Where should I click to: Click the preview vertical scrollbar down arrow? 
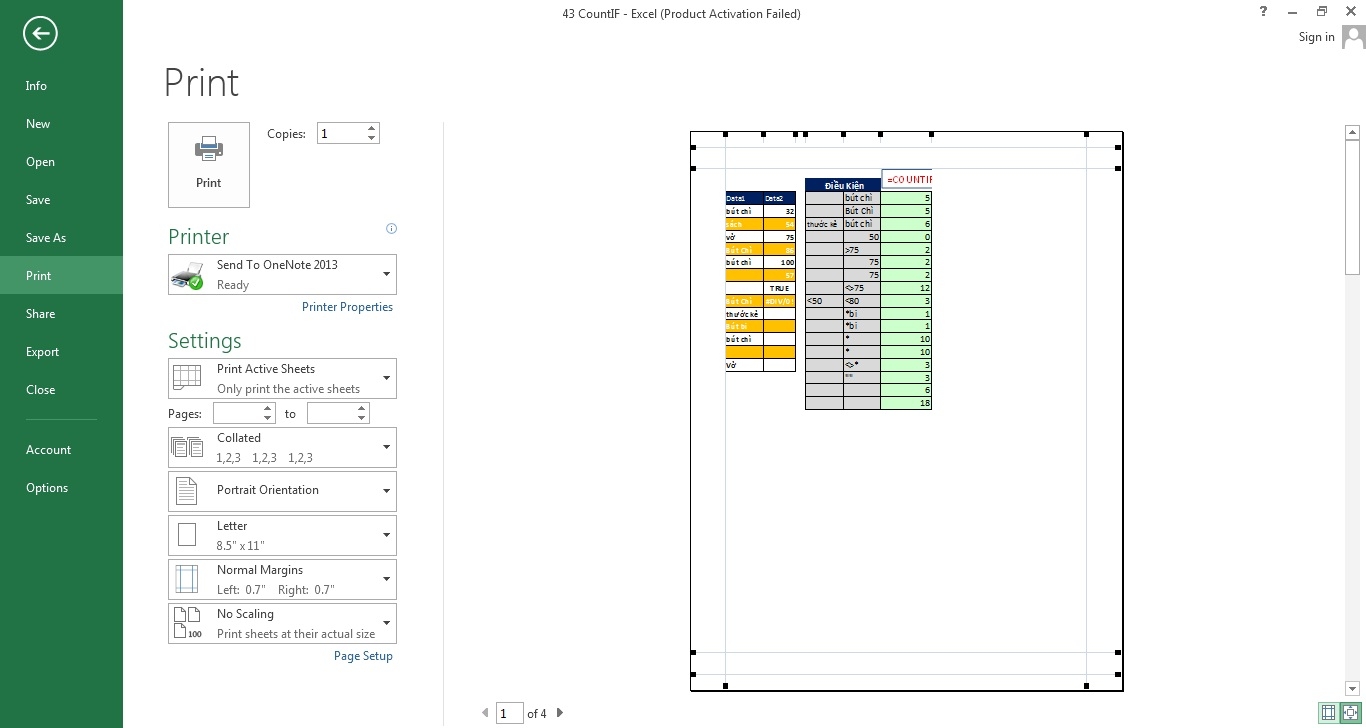pyautogui.click(x=1353, y=688)
